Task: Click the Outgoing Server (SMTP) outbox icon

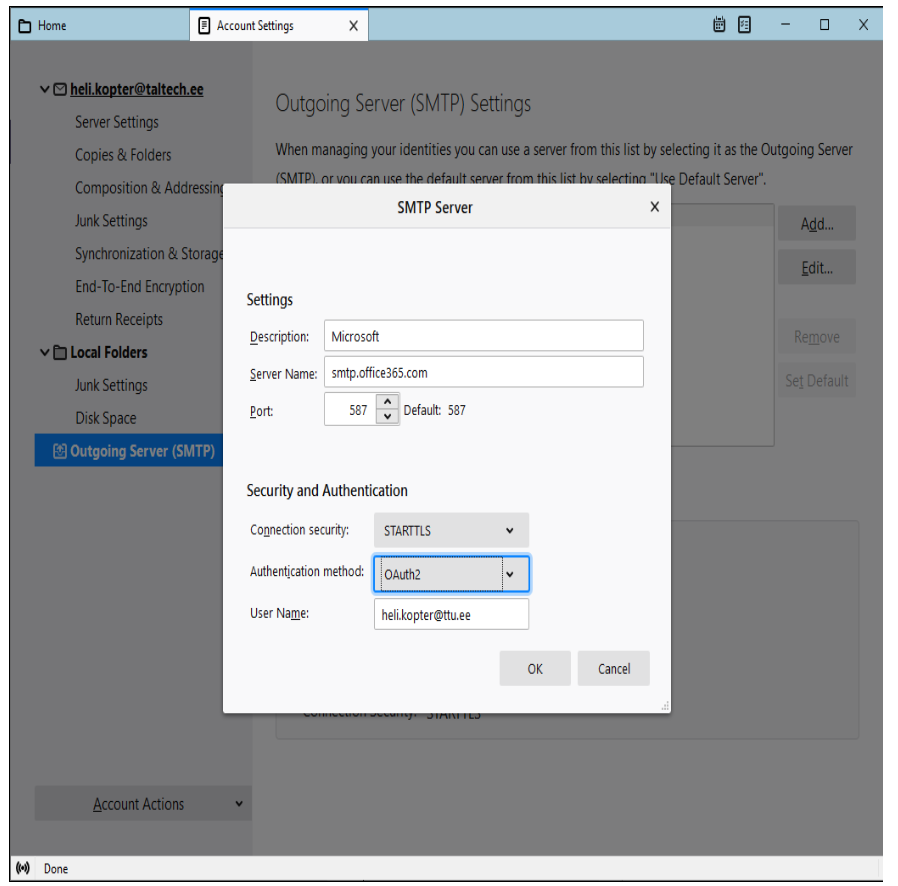Action: click(60, 451)
